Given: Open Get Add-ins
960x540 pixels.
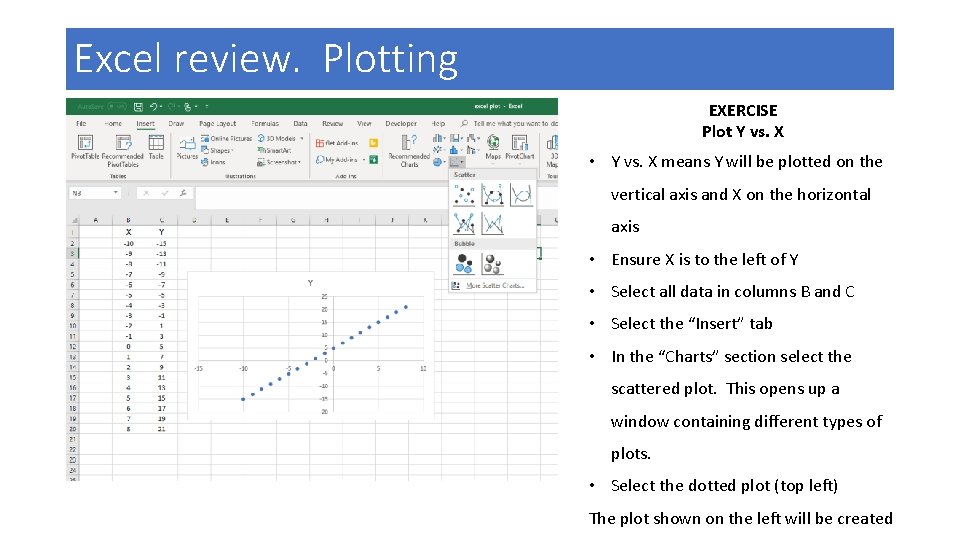Looking at the screenshot, I should (337, 143).
